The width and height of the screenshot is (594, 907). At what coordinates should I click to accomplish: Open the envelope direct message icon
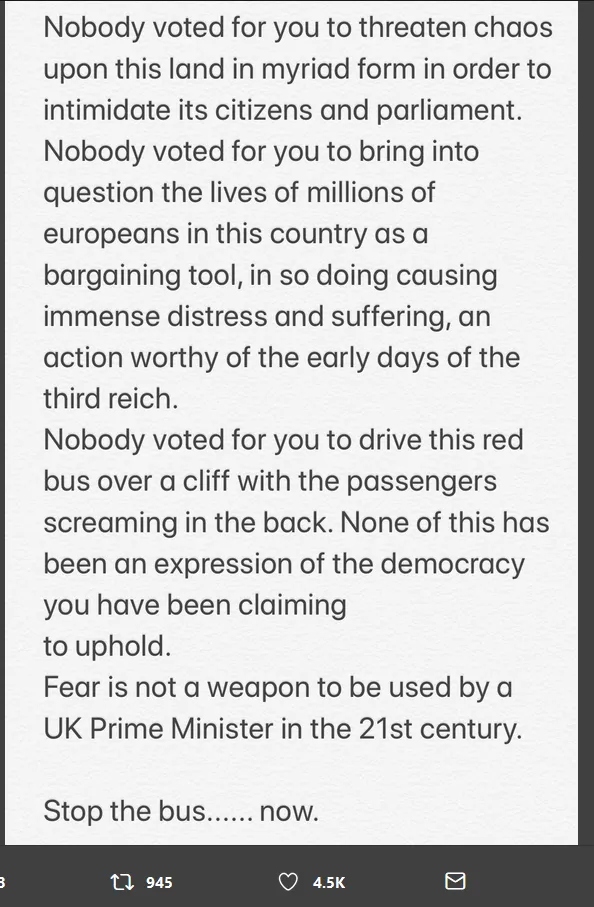point(455,881)
